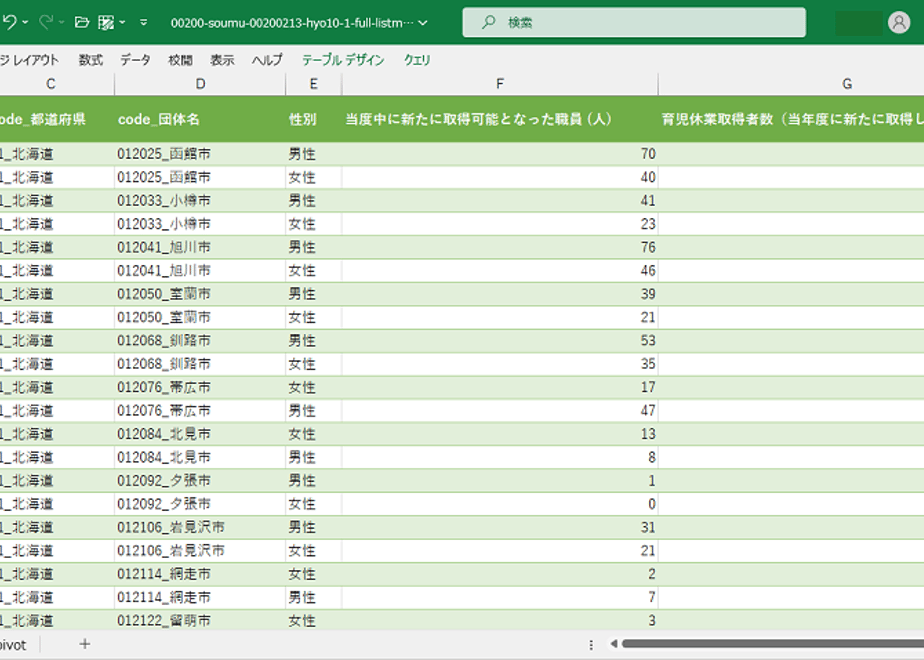Select column D header
Screen dimensions: 924x660
point(200,84)
